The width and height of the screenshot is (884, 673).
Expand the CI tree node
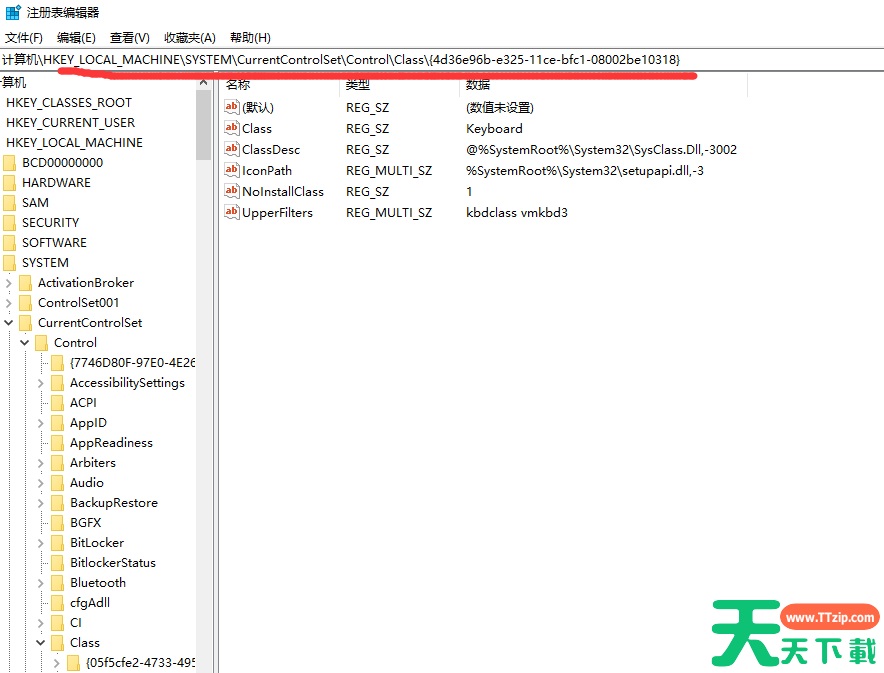41,623
